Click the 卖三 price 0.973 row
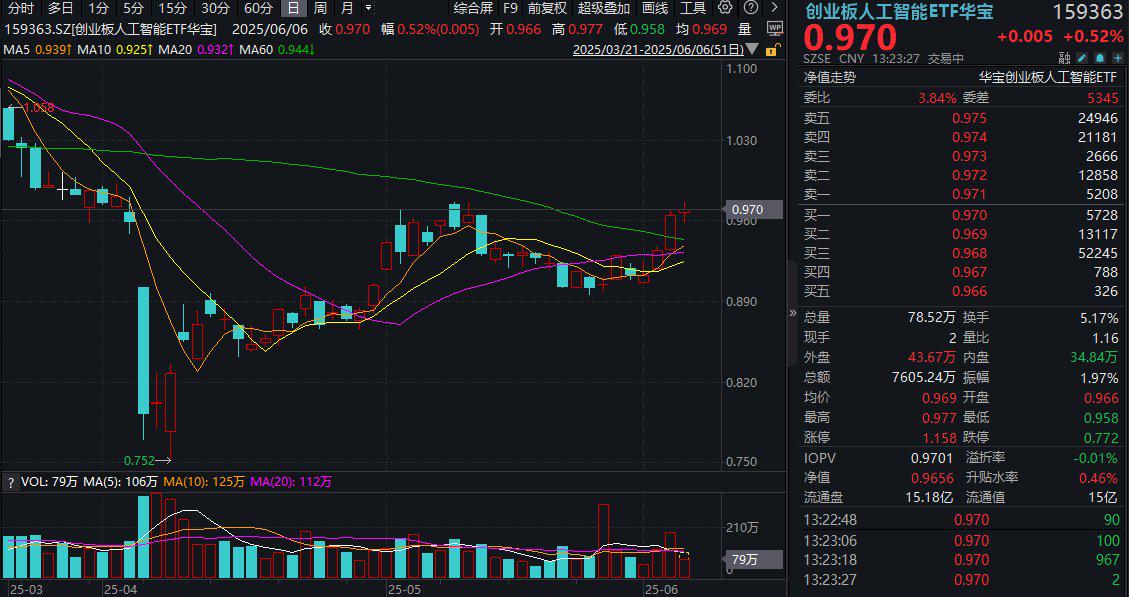The height and width of the screenshot is (597, 1129). pyautogui.click(x=961, y=156)
